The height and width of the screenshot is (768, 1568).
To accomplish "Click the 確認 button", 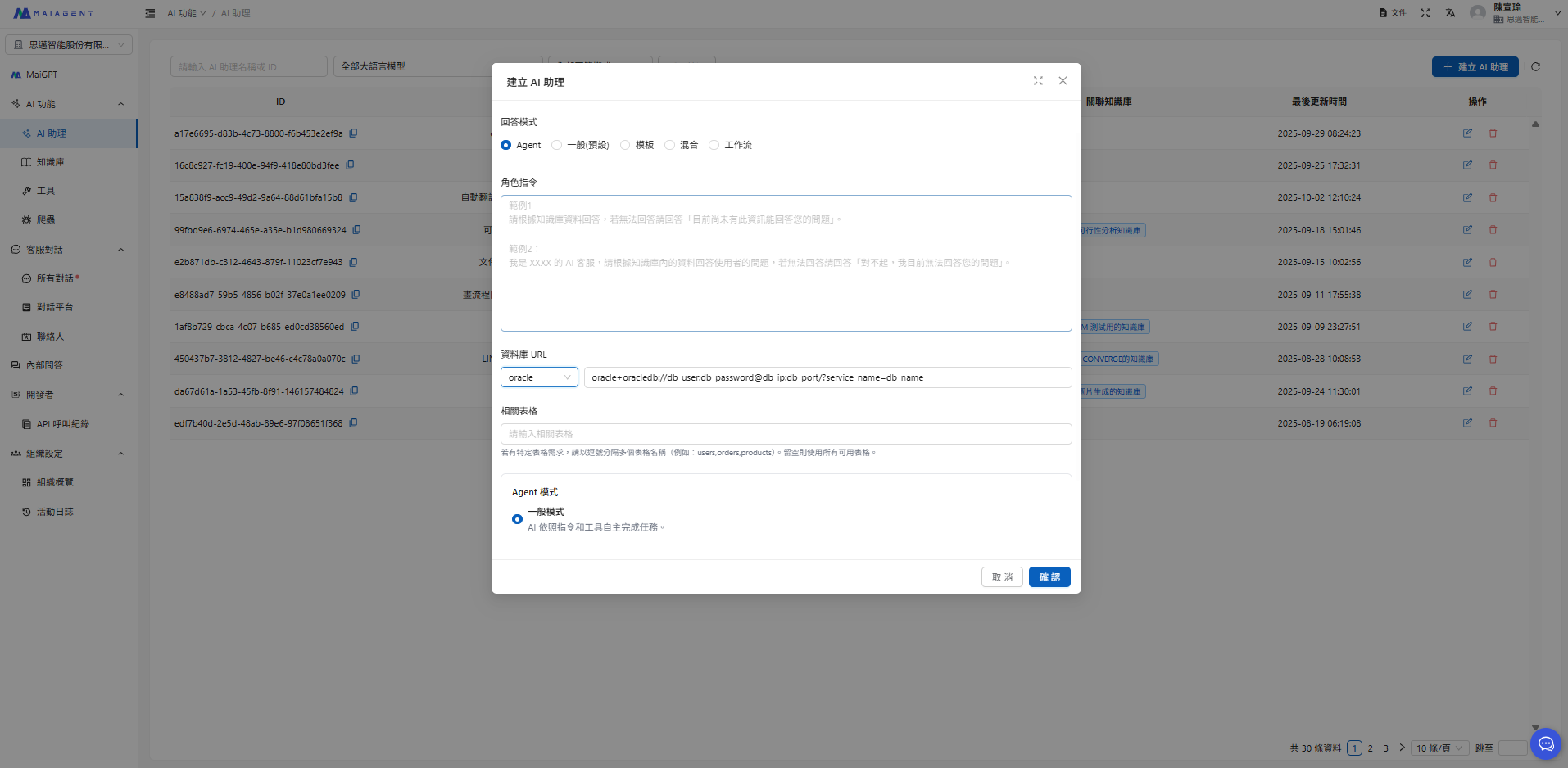I will pyautogui.click(x=1049, y=577).
